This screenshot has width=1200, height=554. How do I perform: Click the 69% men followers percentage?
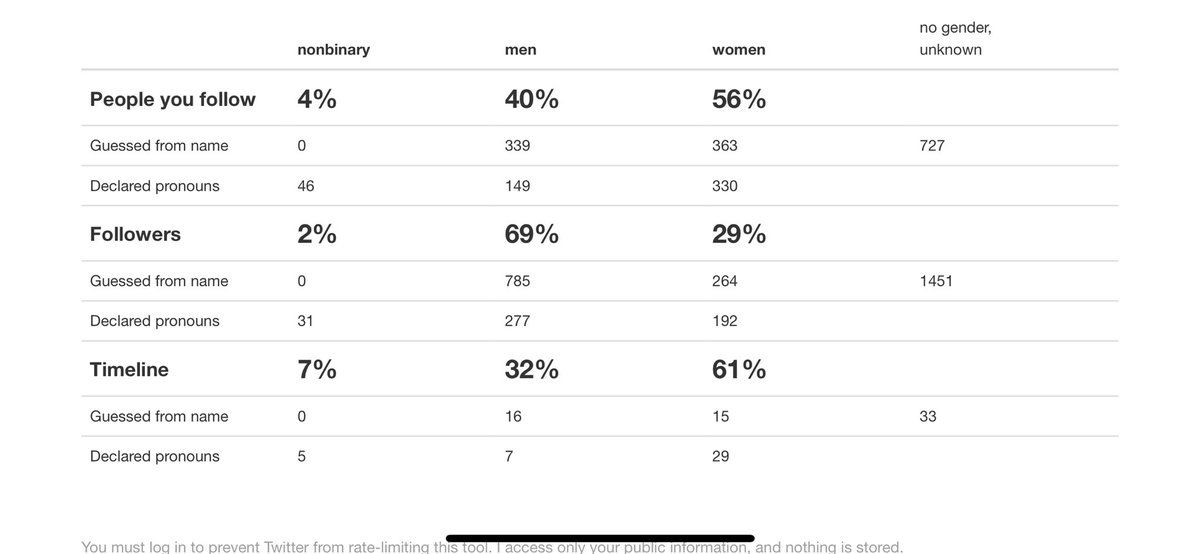click(532, 234)
